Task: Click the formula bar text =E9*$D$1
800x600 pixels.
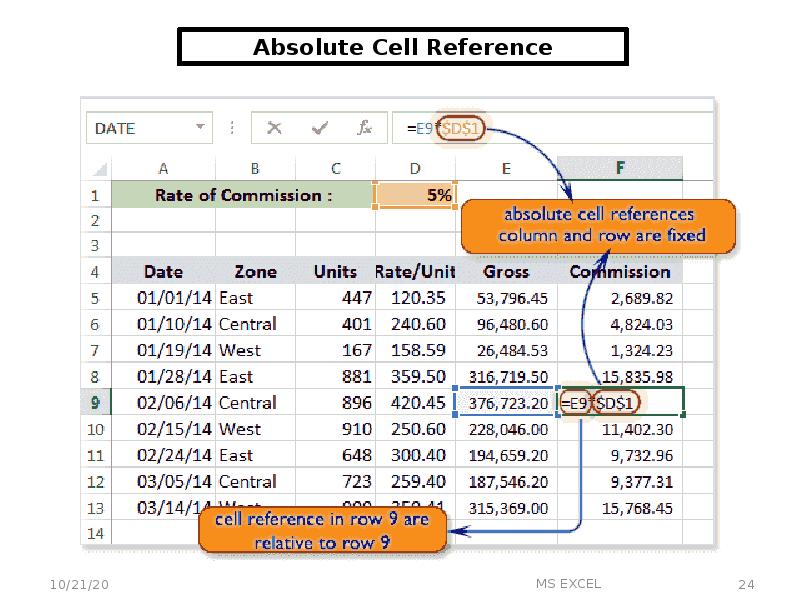Action: (445, 128)
